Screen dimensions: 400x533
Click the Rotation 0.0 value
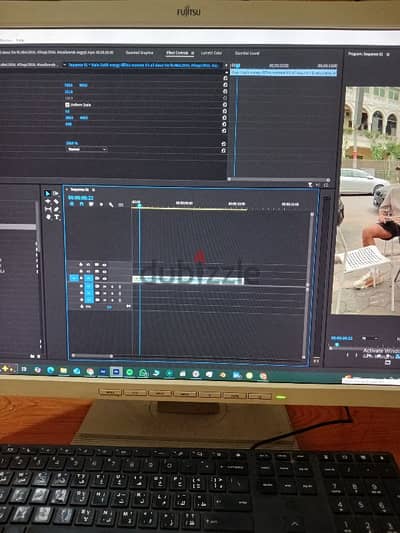point(67,111)
